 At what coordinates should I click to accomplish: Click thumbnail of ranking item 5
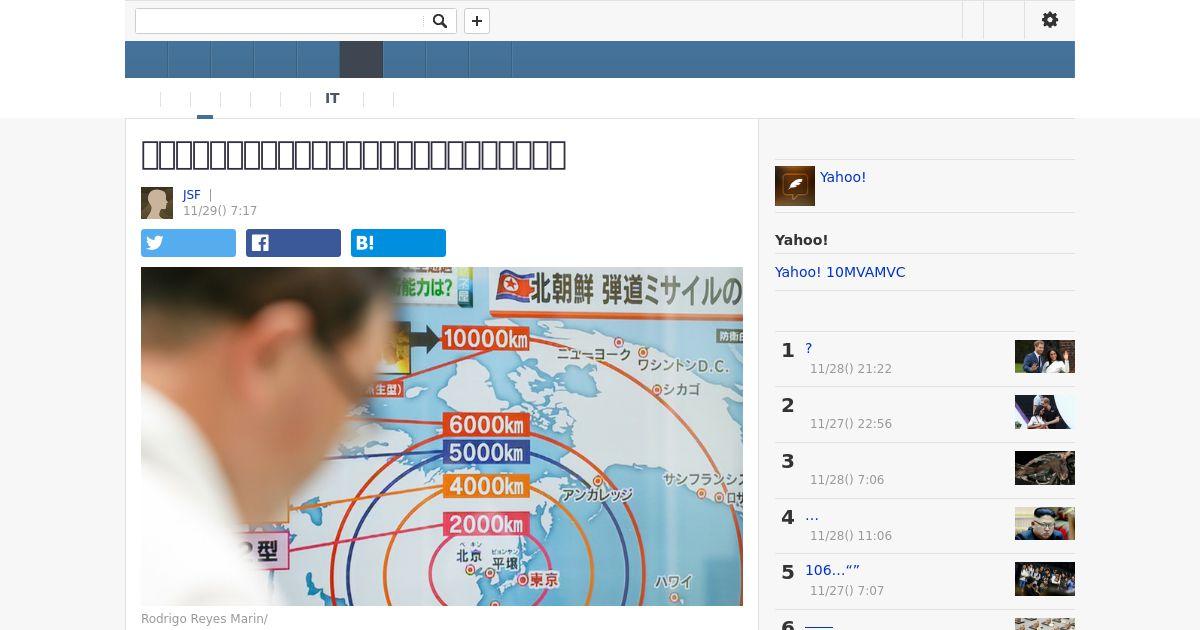point(1045,579)
